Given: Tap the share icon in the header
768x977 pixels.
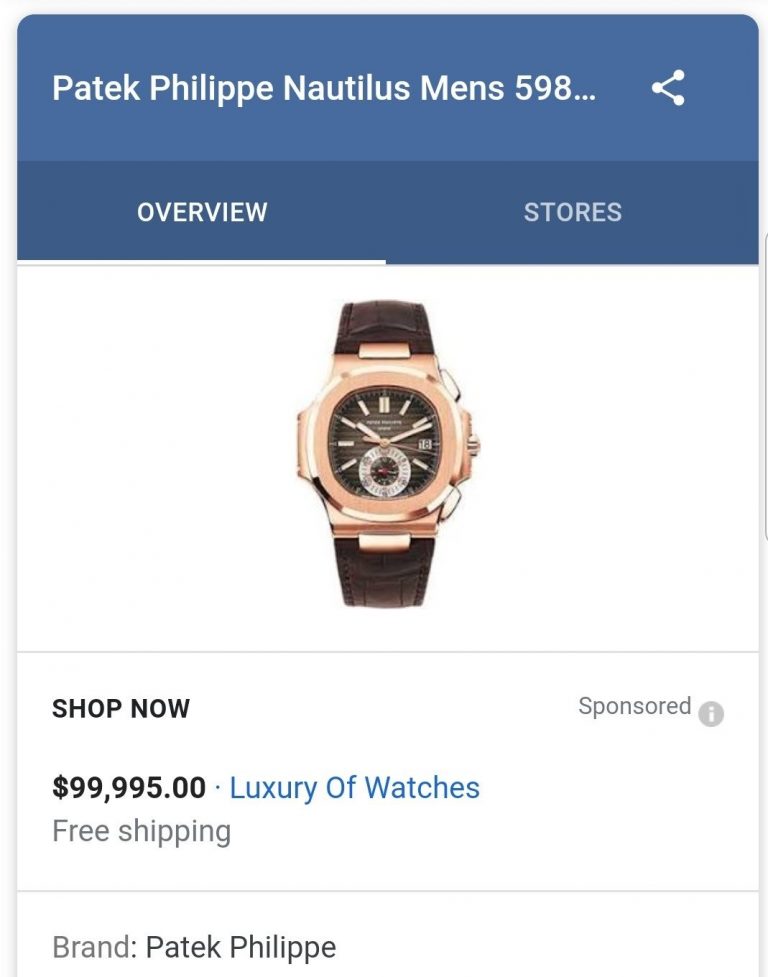Looking at the screenshot, I should point(668,88).
